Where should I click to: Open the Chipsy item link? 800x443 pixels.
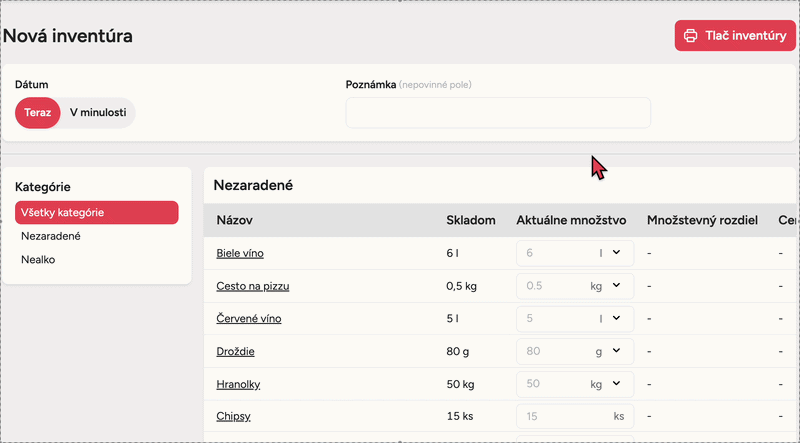(x=233, y=416)
